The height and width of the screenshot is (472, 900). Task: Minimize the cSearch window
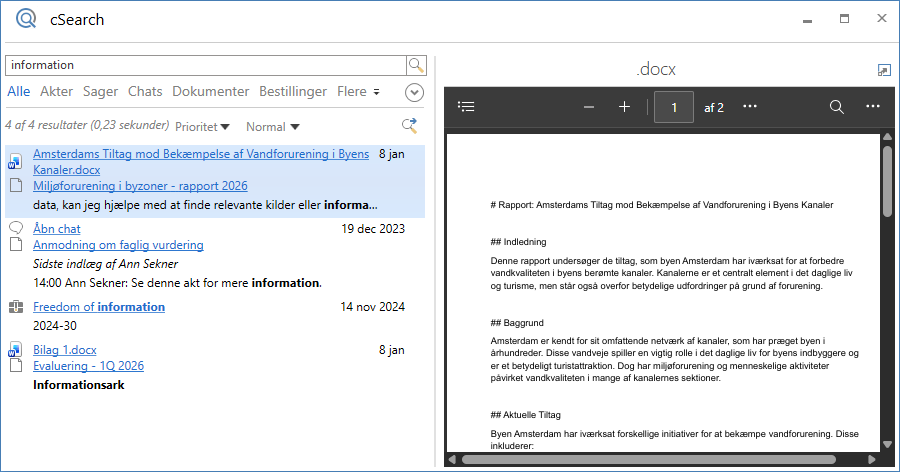(x=808, y=19)
